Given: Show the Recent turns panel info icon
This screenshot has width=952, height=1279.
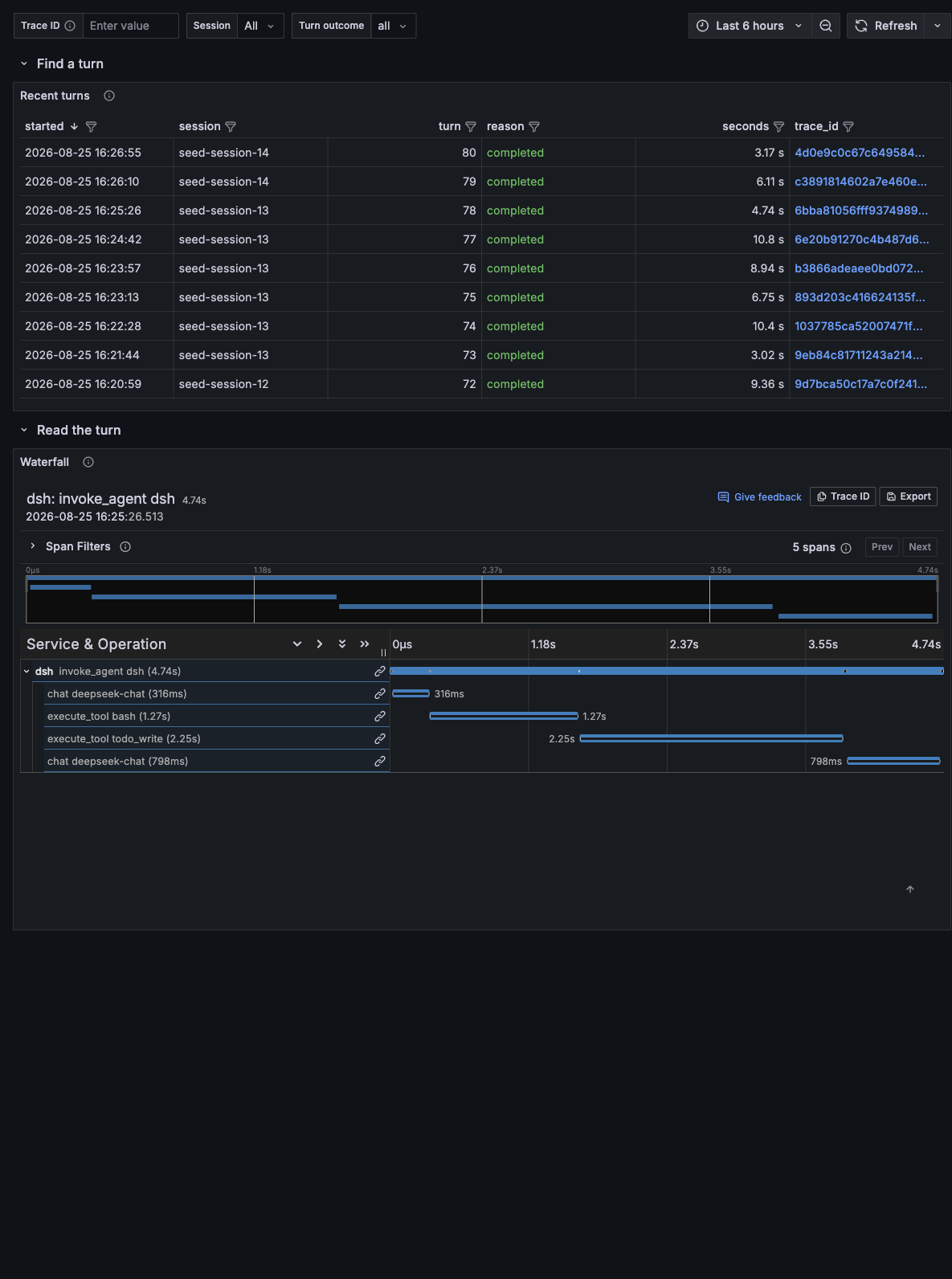Looking at the screenshot, I should coord(109,96).
